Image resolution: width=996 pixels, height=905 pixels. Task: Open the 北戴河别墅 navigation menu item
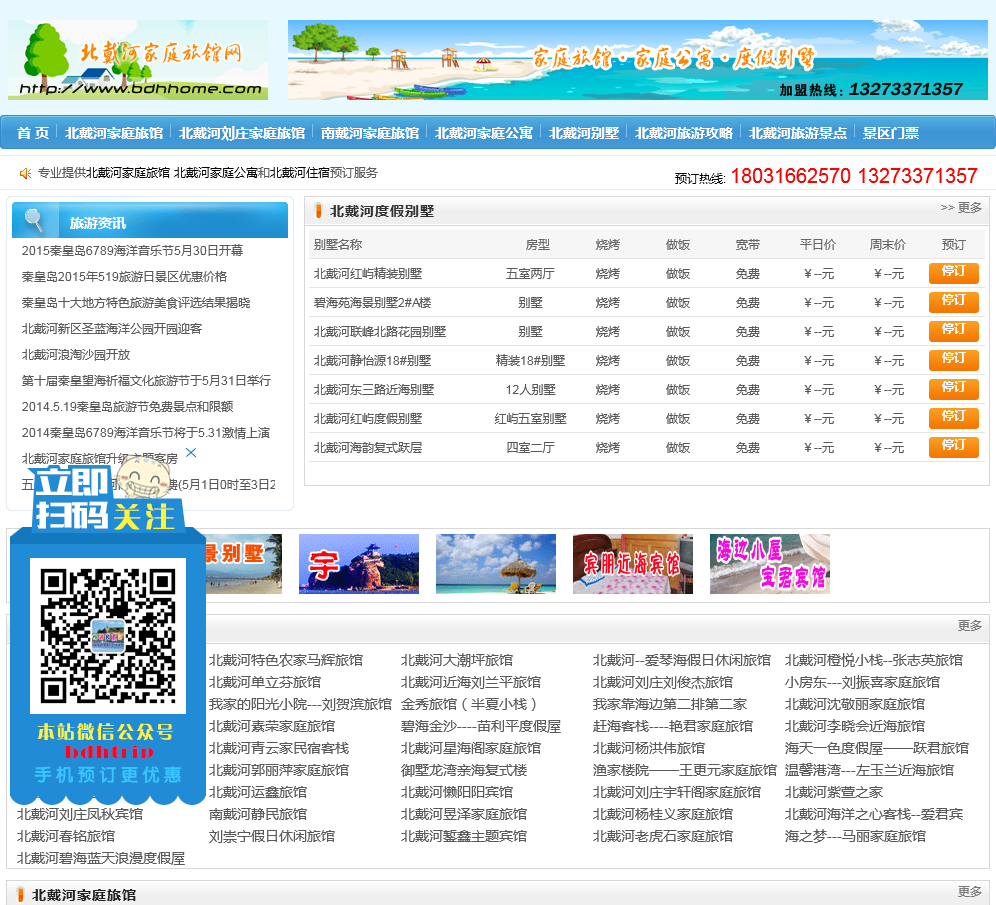tap(583, 133)
